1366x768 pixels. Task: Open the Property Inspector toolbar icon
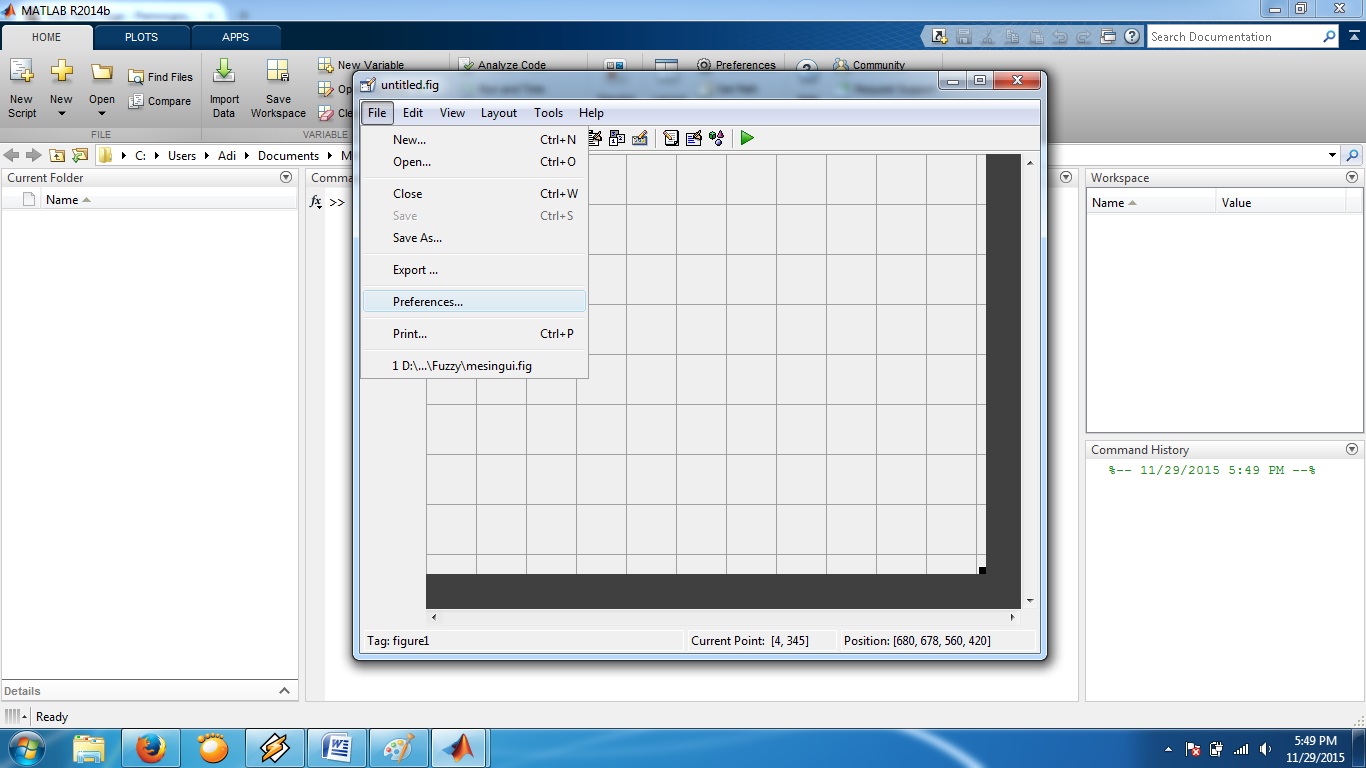(x=694, y=138)
